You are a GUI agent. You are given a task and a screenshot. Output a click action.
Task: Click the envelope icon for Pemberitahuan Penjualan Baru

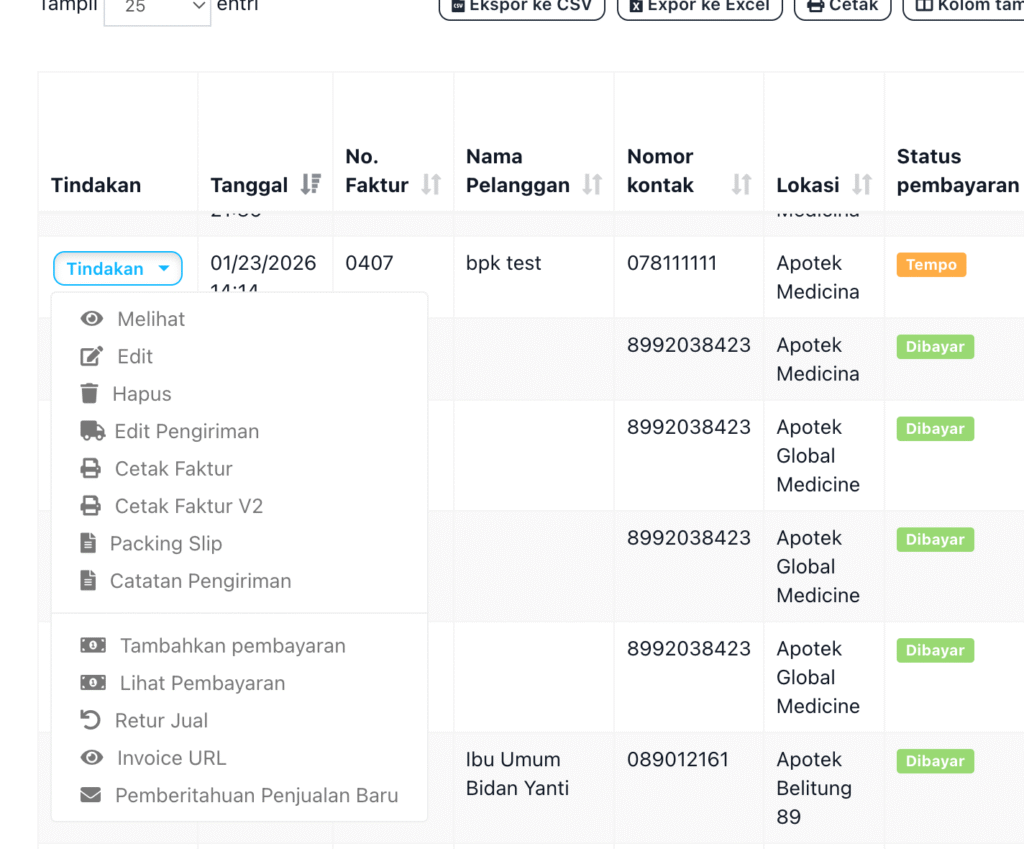91,796
